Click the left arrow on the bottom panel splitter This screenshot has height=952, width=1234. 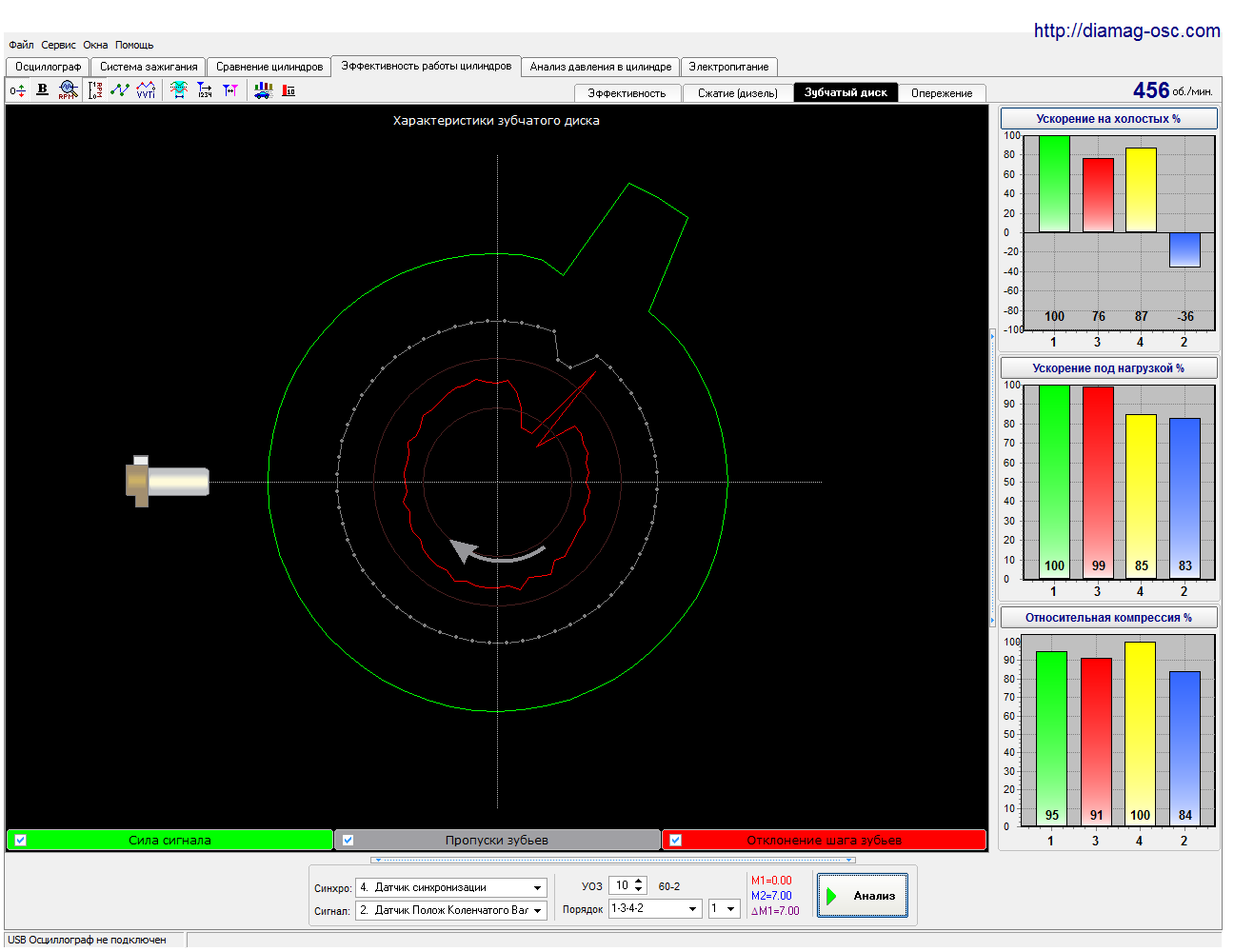pos(378,860)
